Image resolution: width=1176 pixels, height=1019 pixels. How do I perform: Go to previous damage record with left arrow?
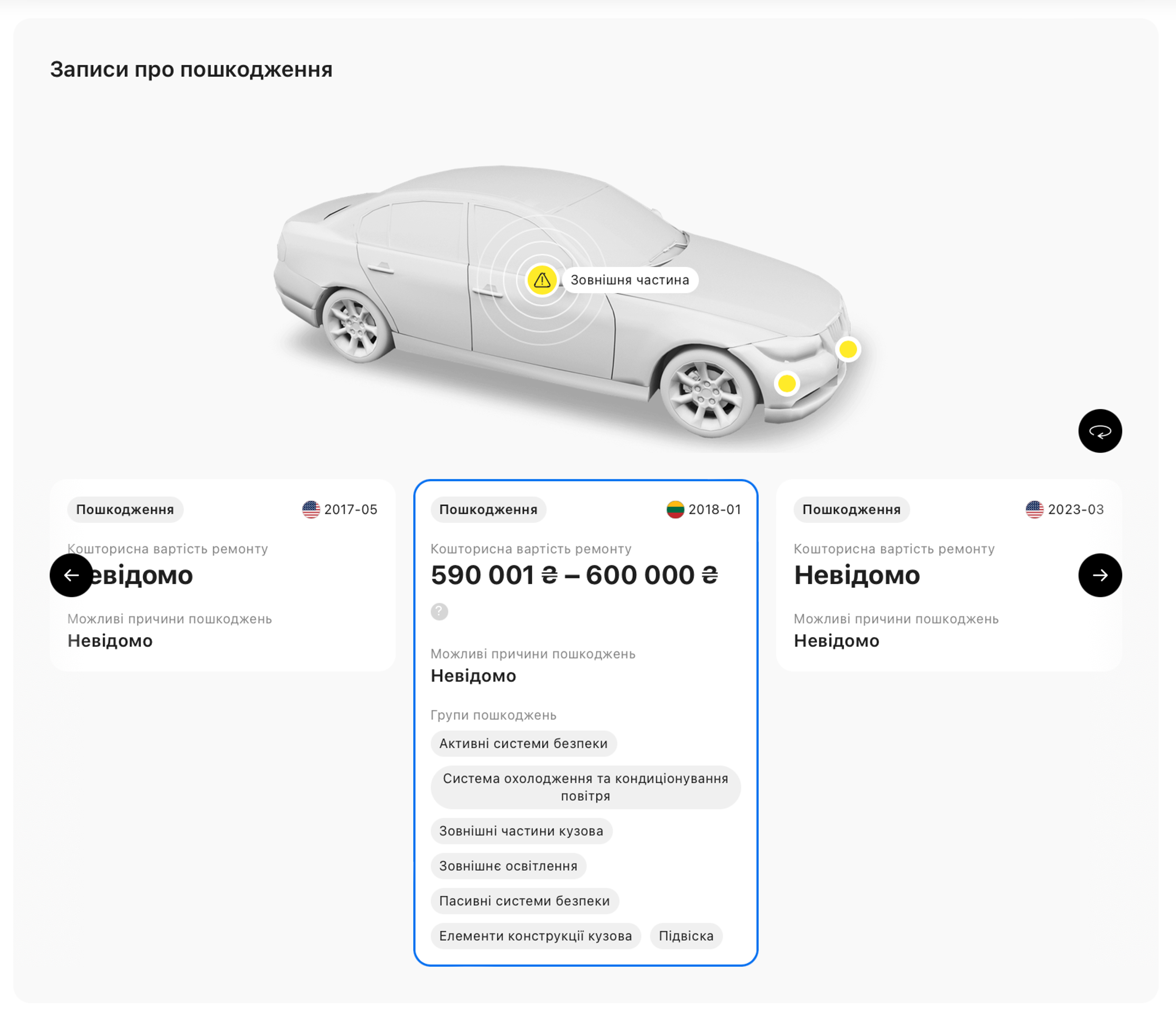pos(71,575)
